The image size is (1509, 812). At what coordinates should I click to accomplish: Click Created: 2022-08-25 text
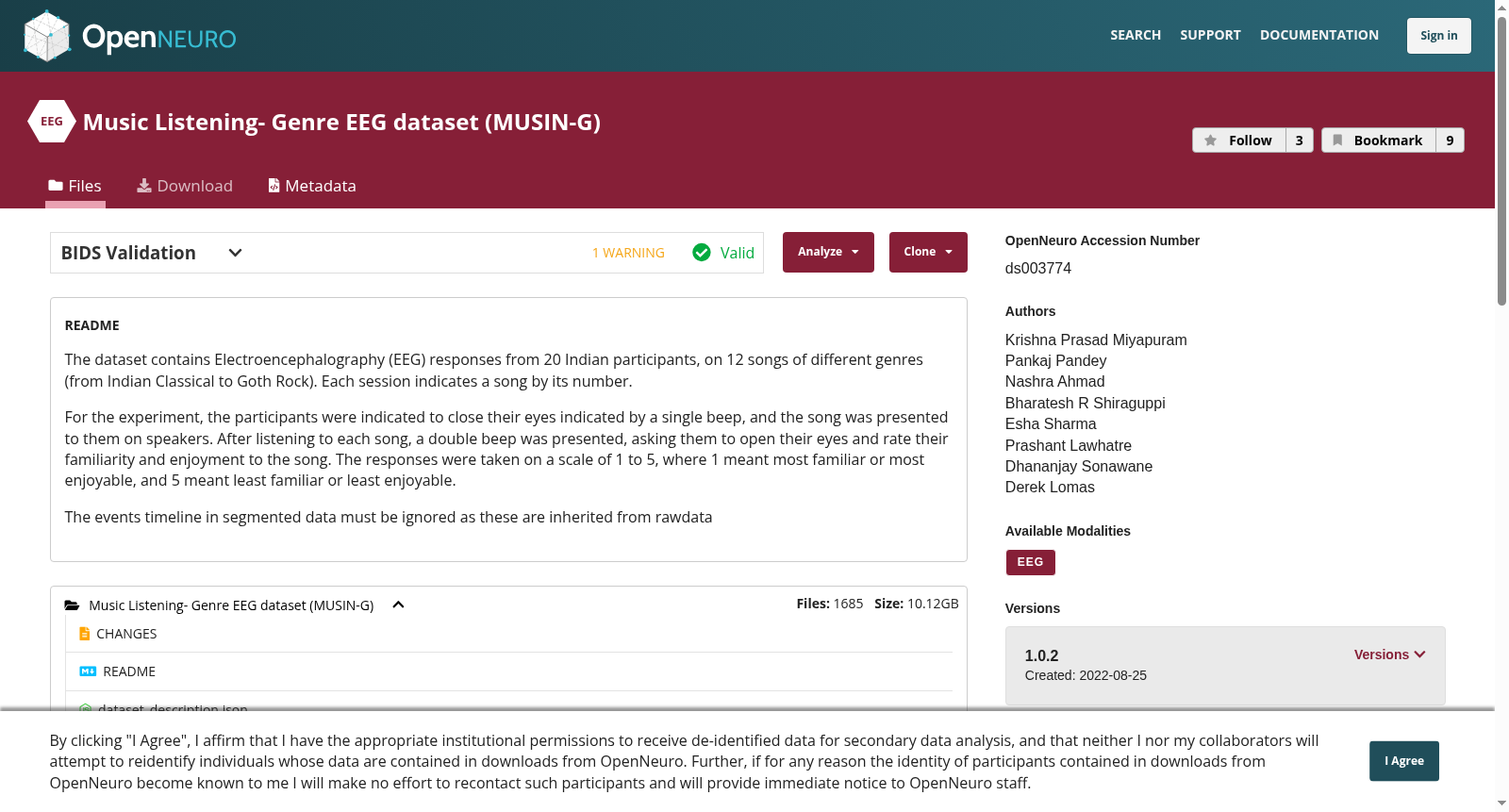(1086, 675)
